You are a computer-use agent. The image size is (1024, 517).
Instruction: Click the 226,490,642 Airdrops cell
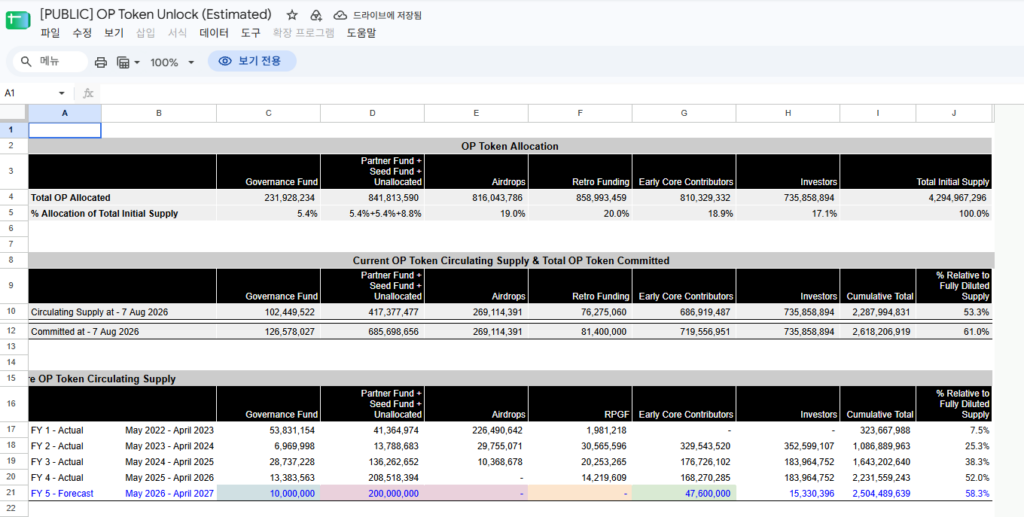coord(476,430)
